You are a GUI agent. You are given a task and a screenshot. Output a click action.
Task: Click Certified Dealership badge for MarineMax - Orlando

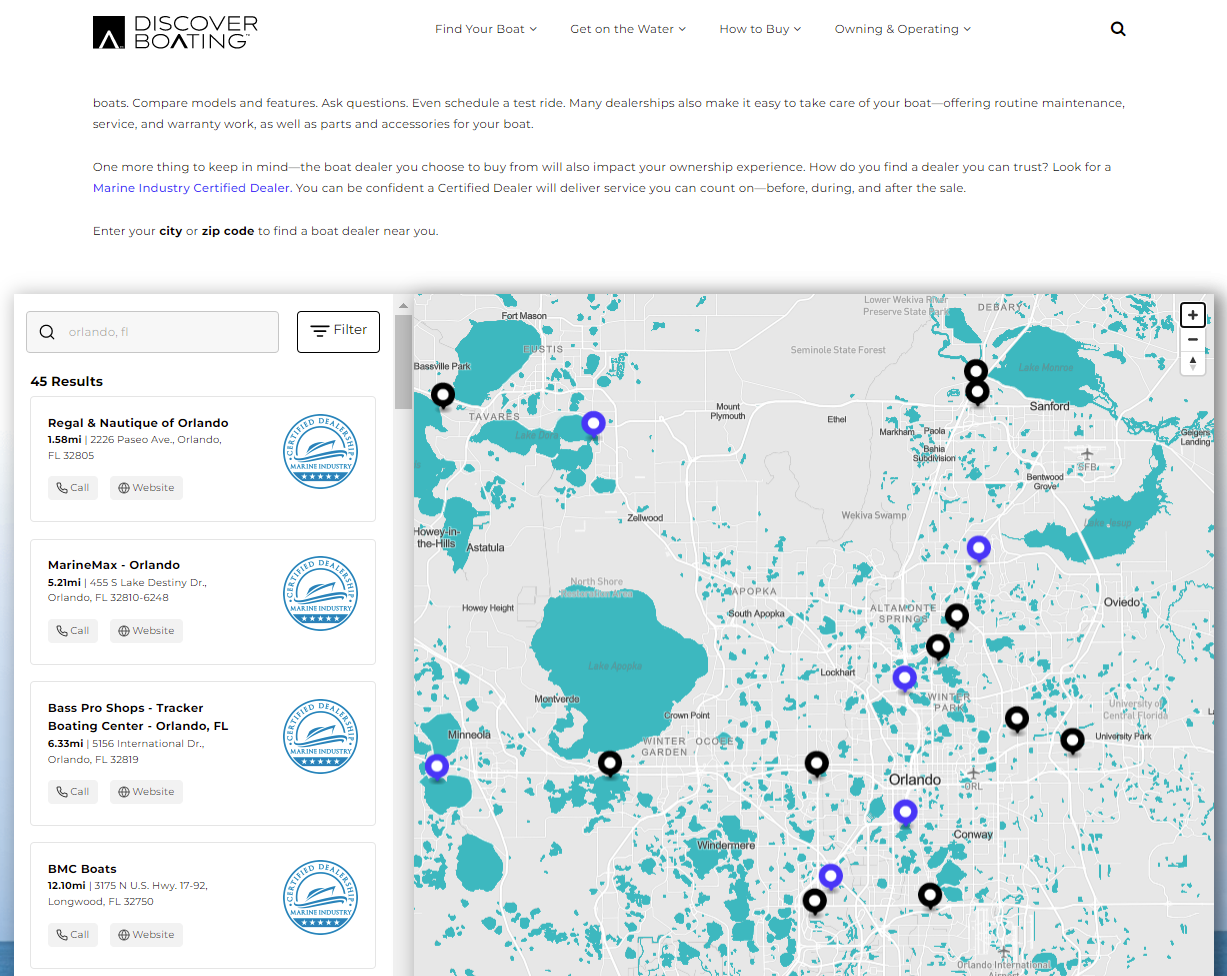click(x=320, y=593)
